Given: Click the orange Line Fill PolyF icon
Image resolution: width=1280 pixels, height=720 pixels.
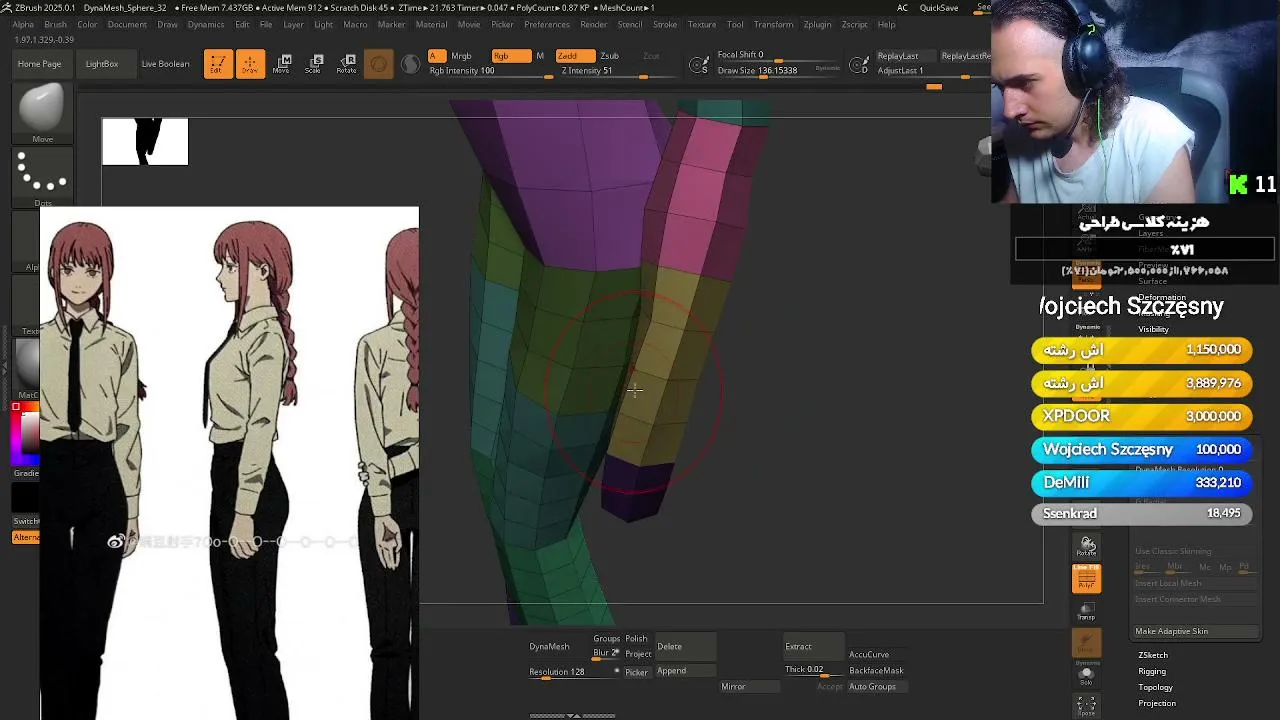Looking at the screenshot, I should 1087,577.
